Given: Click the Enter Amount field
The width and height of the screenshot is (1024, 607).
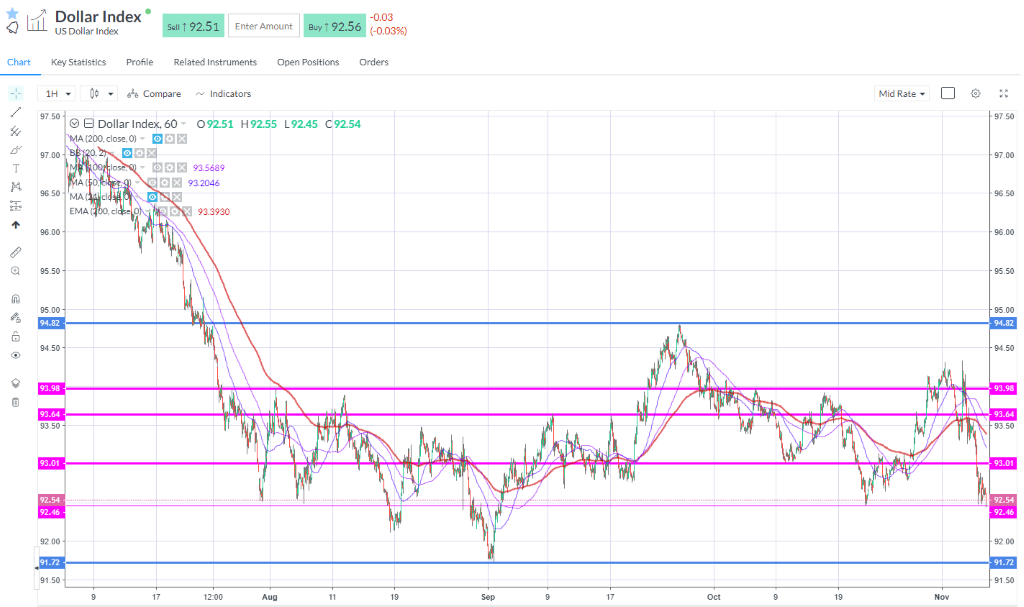Looking at the screenshot, I should (x=264, y=26).
